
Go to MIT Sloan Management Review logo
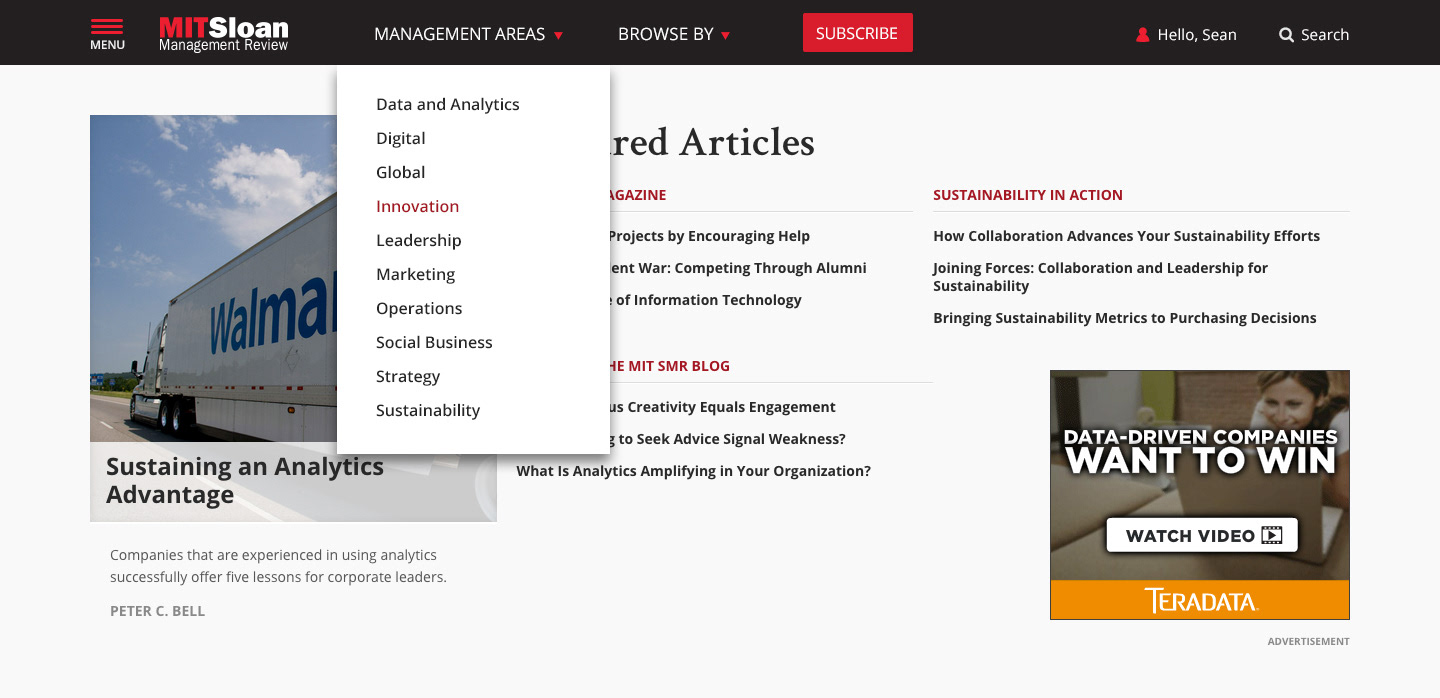(x=224, y=33)
